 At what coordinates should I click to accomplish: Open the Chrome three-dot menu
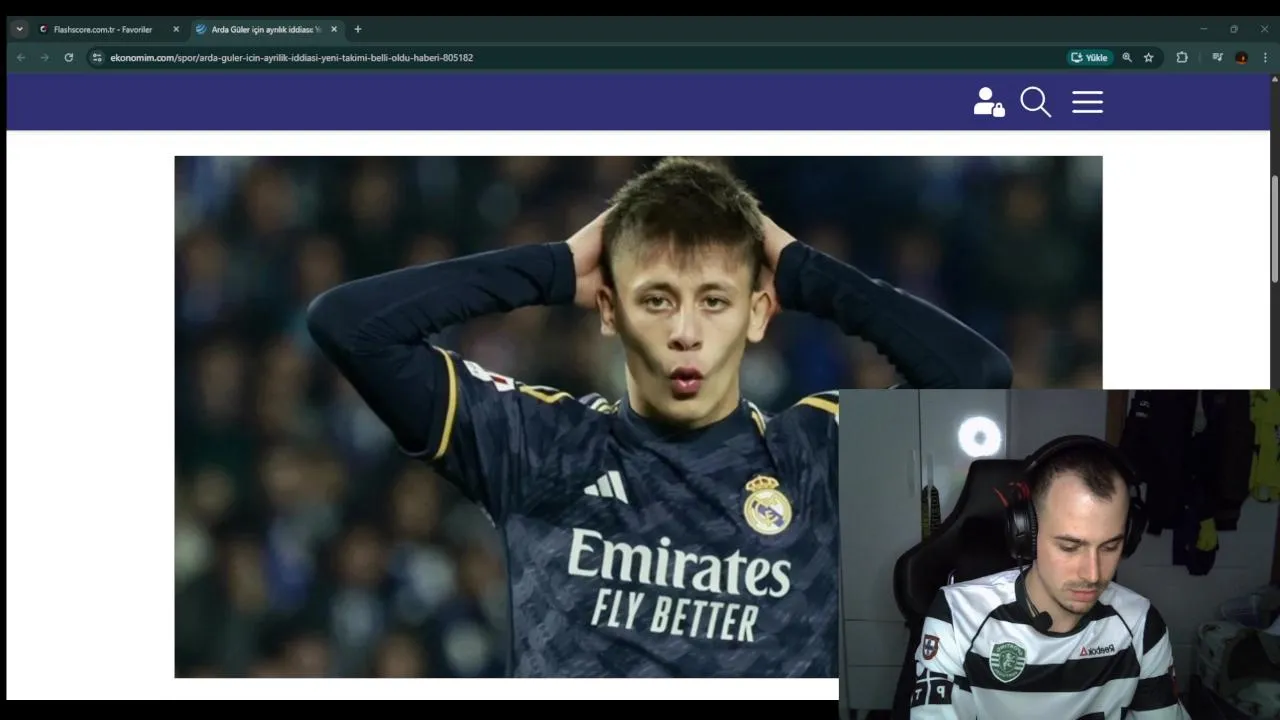pos(1265,58)
